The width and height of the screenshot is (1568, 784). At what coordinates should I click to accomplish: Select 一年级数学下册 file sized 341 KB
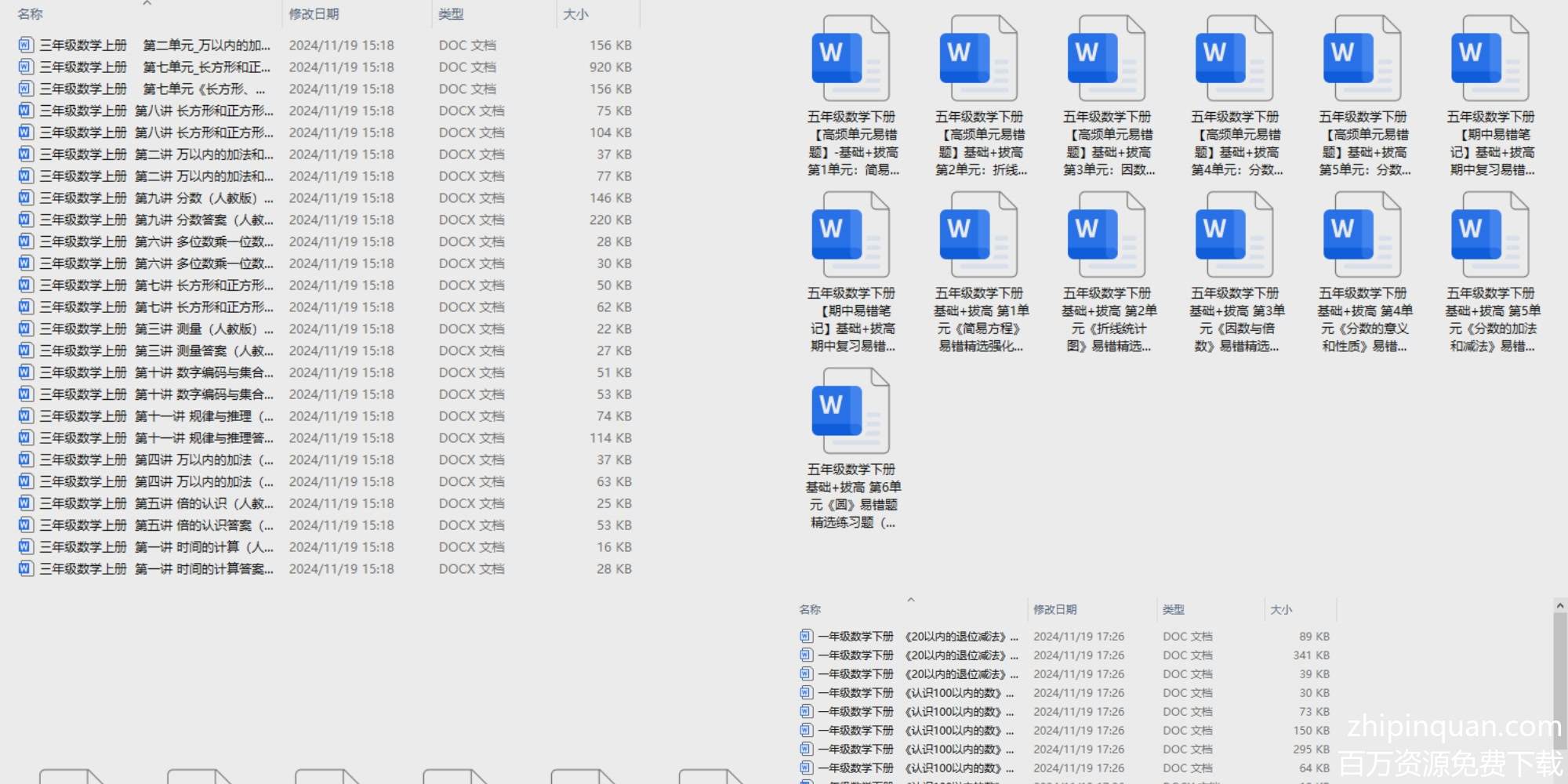pyautogui.click(x=917, y=655)
